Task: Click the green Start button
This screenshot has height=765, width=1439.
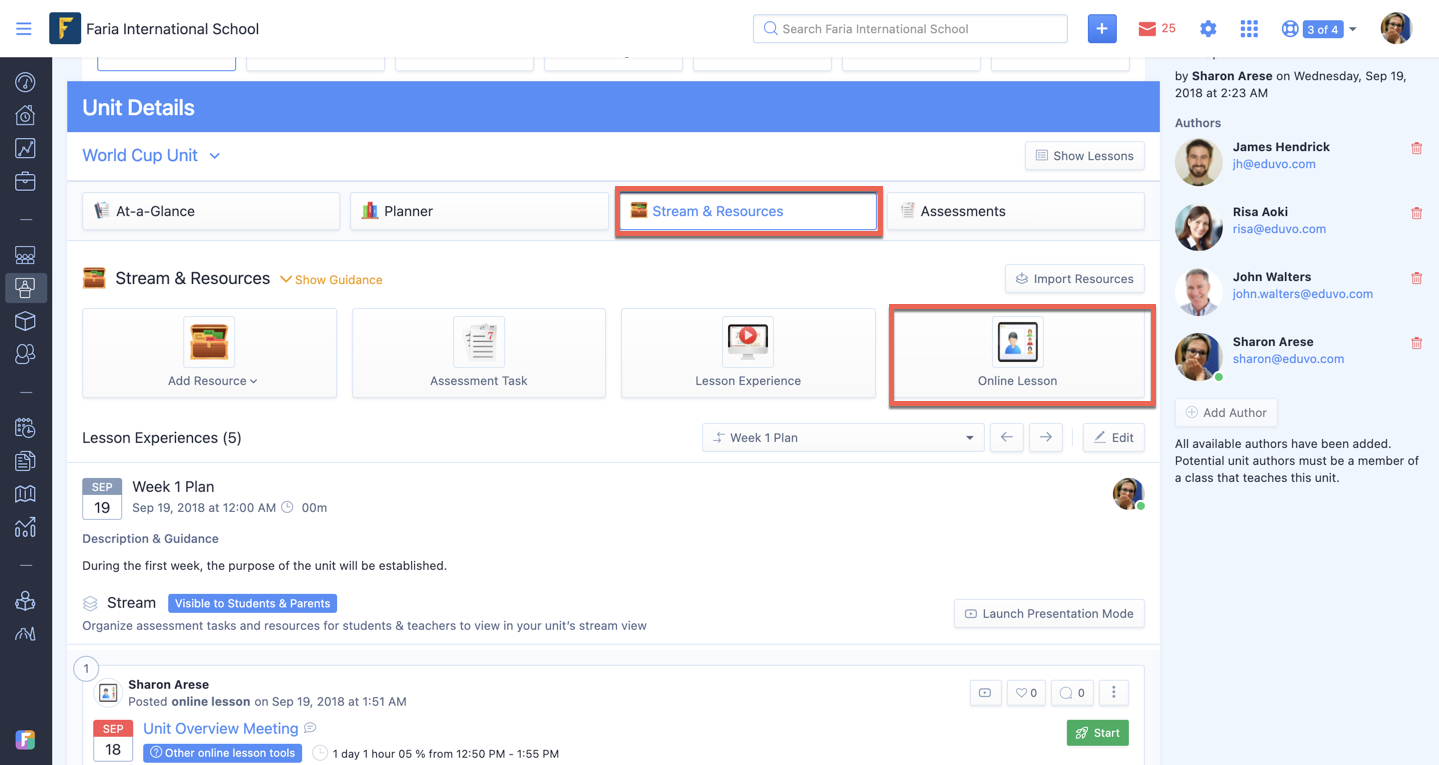Action: point(1097,733)
